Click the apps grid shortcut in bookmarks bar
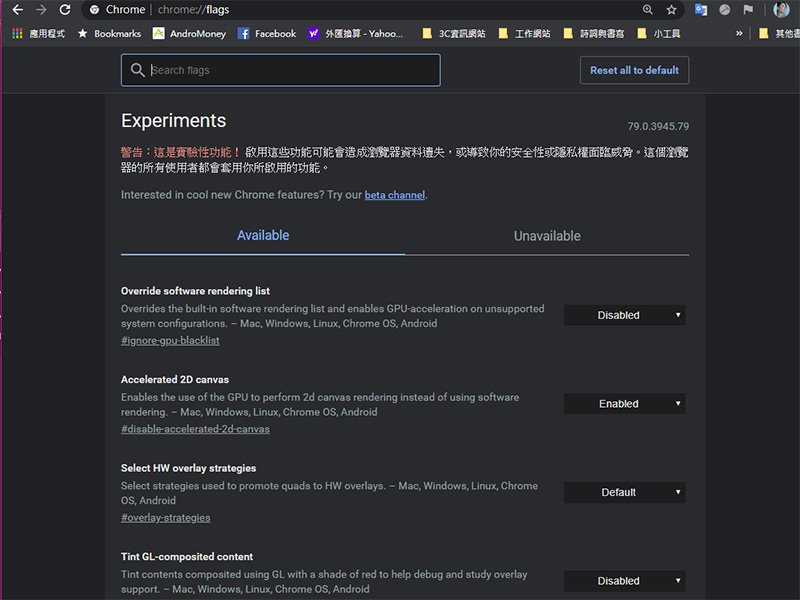 coord(38,33)
